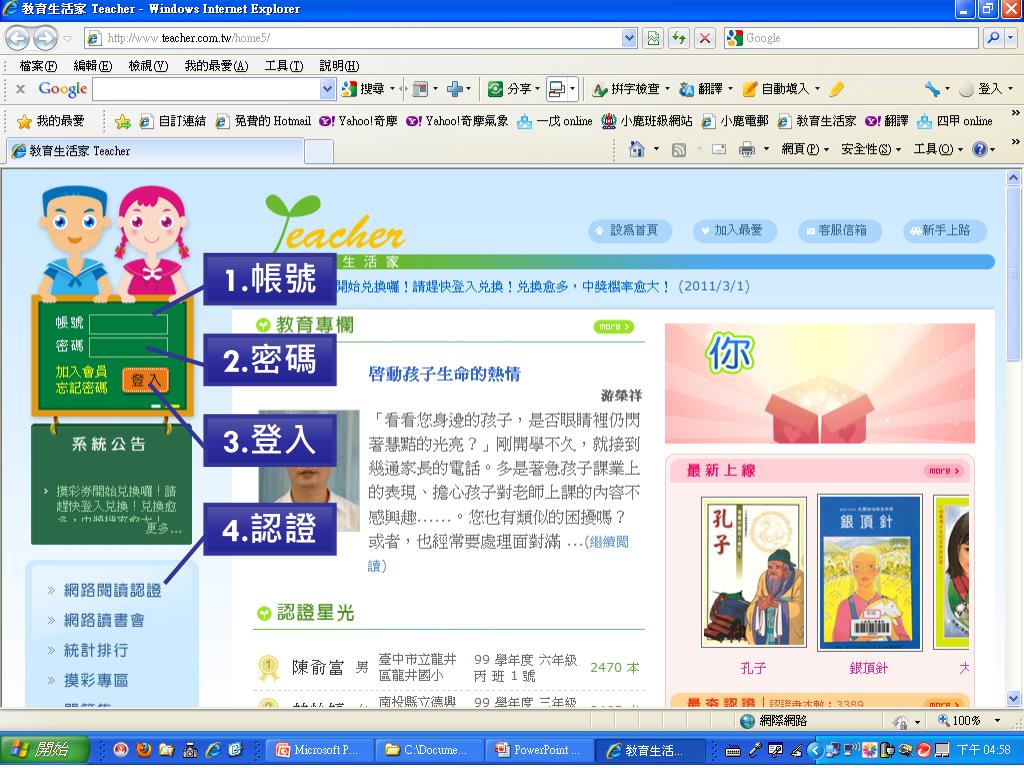Click 新手上路 button
Image resolution: width=1024 pixels, height=768 pixels.
(x=944, y=230)
